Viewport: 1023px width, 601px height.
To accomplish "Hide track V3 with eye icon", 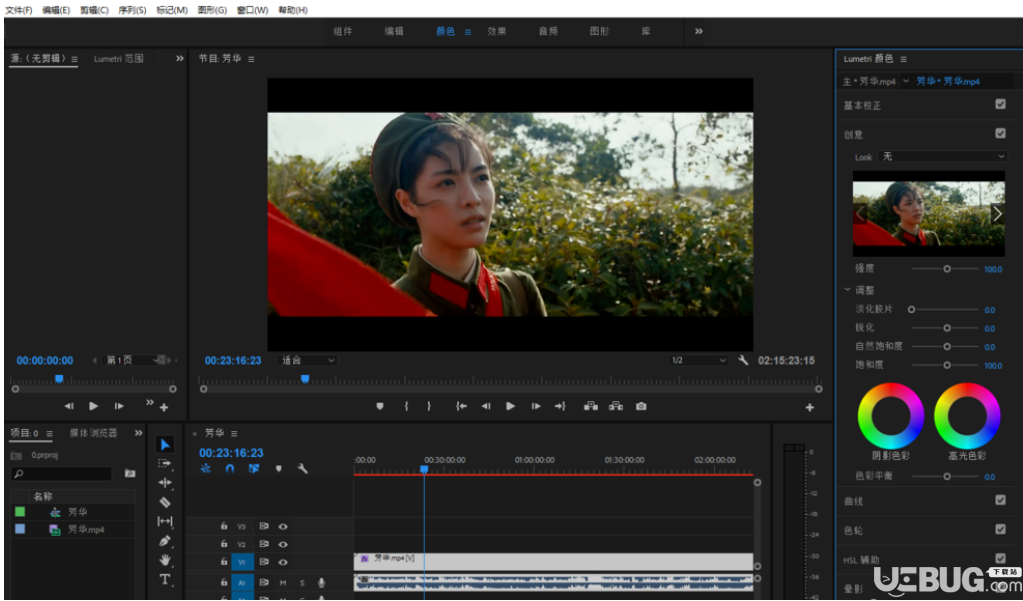I will click(x=282, y=526).
